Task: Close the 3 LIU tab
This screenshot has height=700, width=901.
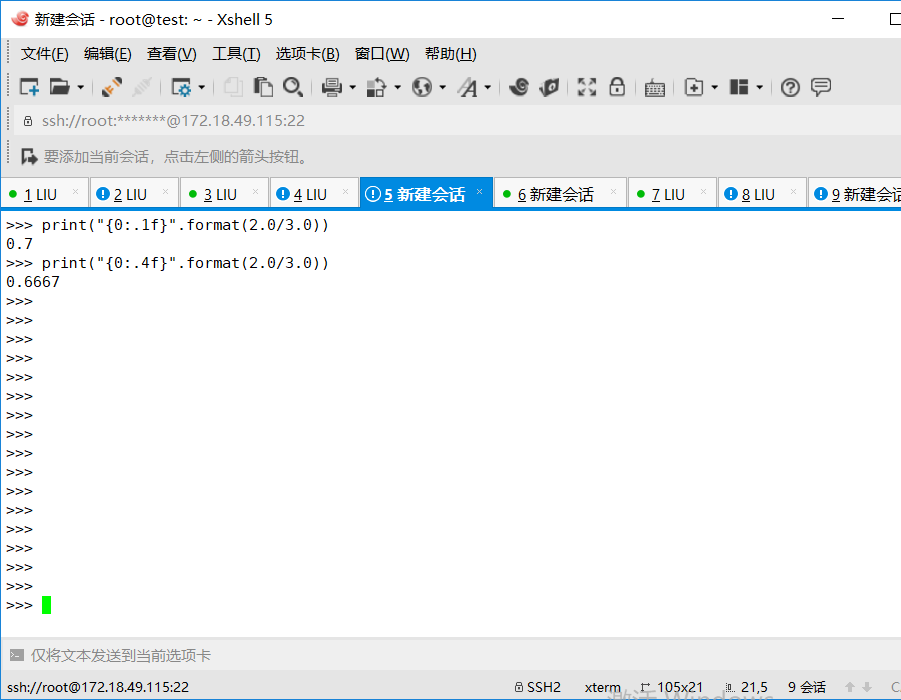Action: pyautogui.click(x=256, y=192)
